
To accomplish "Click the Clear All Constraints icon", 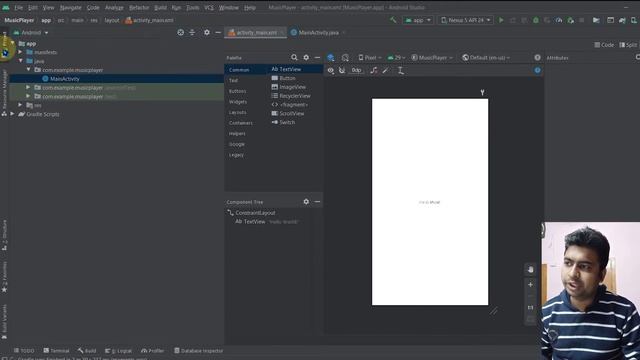I will [374, 70].
